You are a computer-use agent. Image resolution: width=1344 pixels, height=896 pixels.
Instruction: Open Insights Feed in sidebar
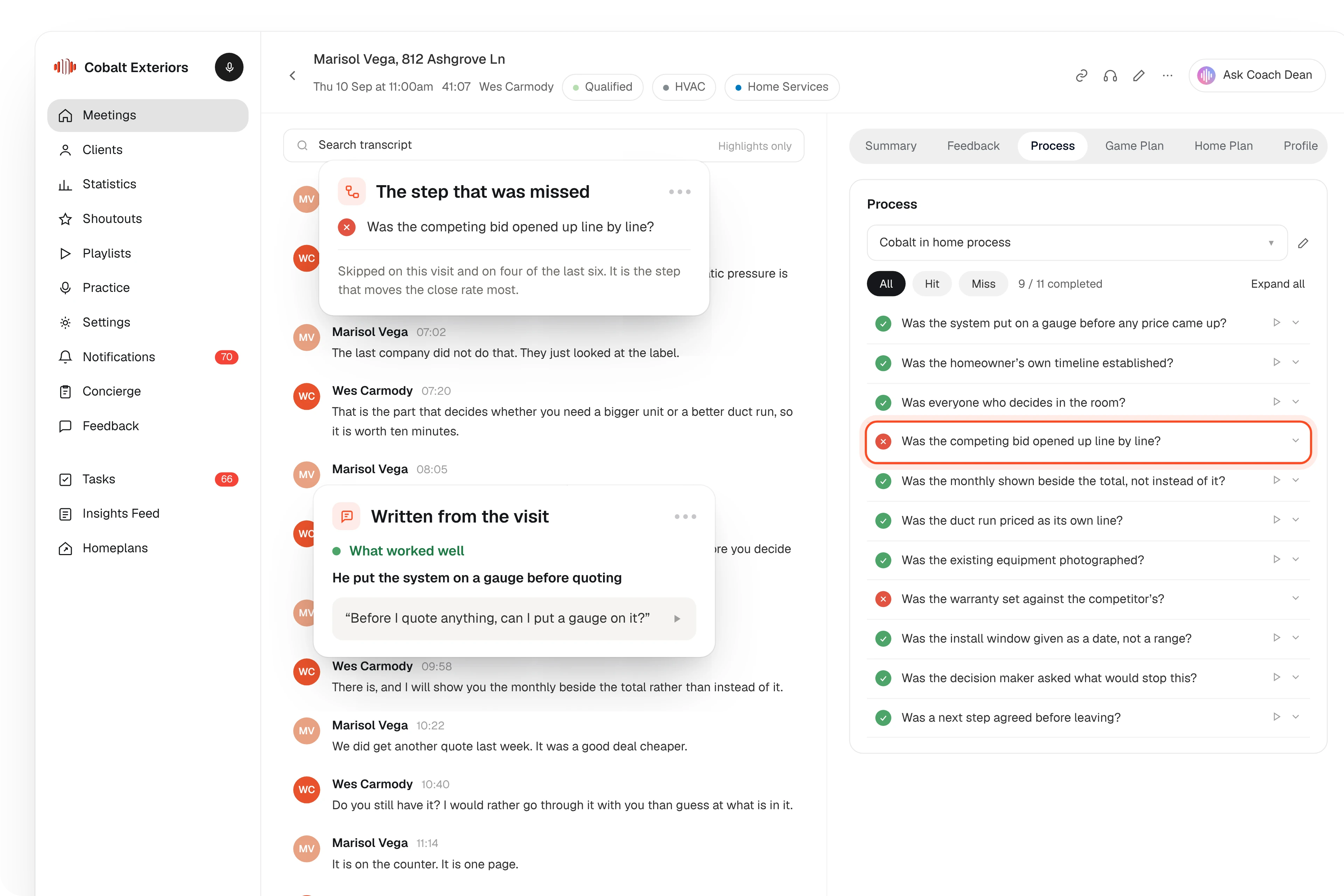pos(147,514)
